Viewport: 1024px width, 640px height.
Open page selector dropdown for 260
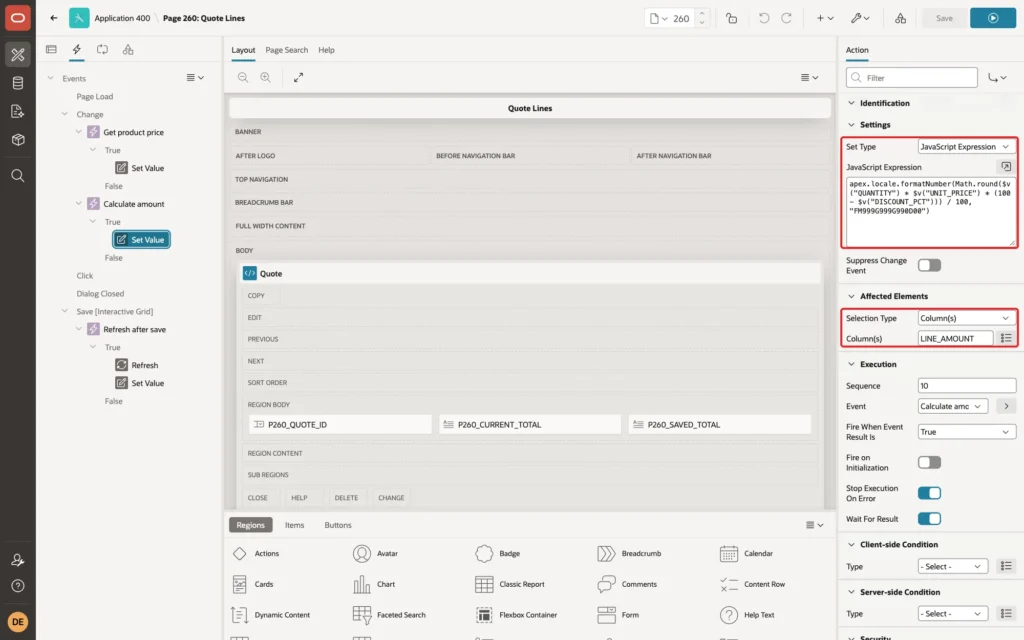tap(658, 18)
